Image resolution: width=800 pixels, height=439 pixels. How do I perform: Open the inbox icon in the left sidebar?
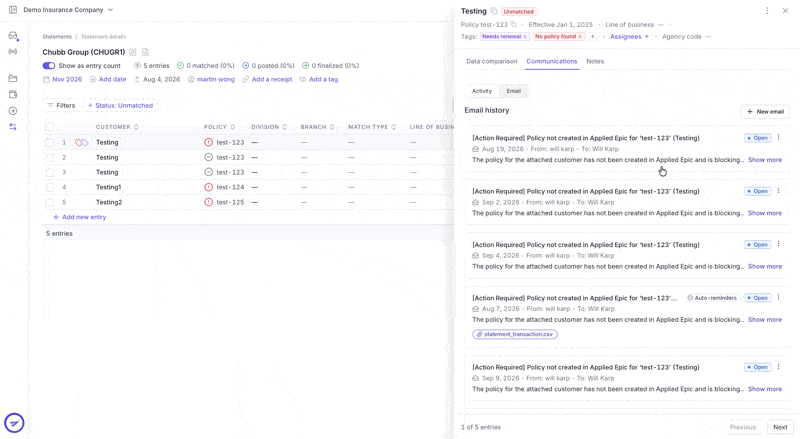point(13,35)
